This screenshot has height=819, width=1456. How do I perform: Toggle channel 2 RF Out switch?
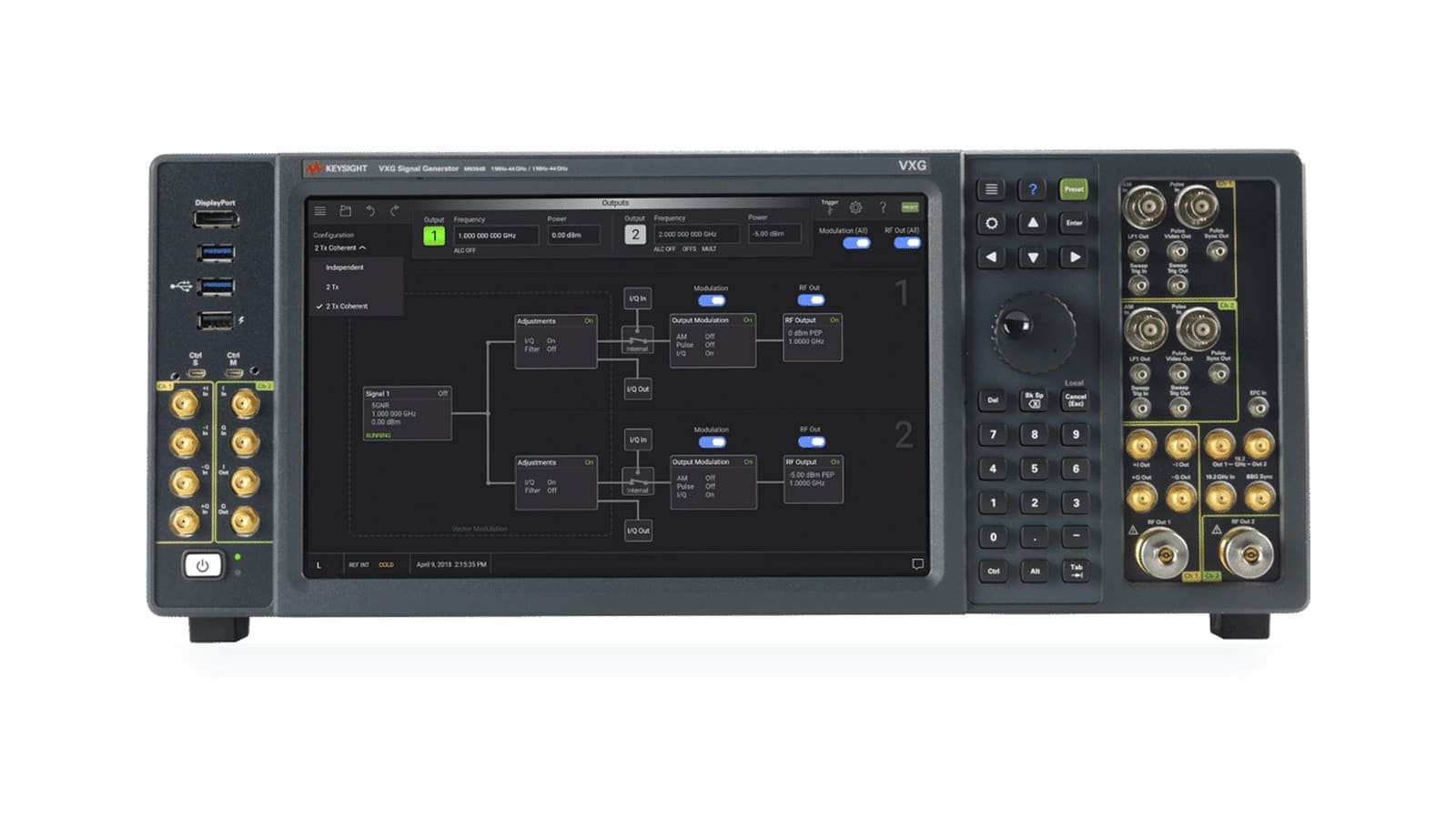pyautogui.click(x=811, y=441)
